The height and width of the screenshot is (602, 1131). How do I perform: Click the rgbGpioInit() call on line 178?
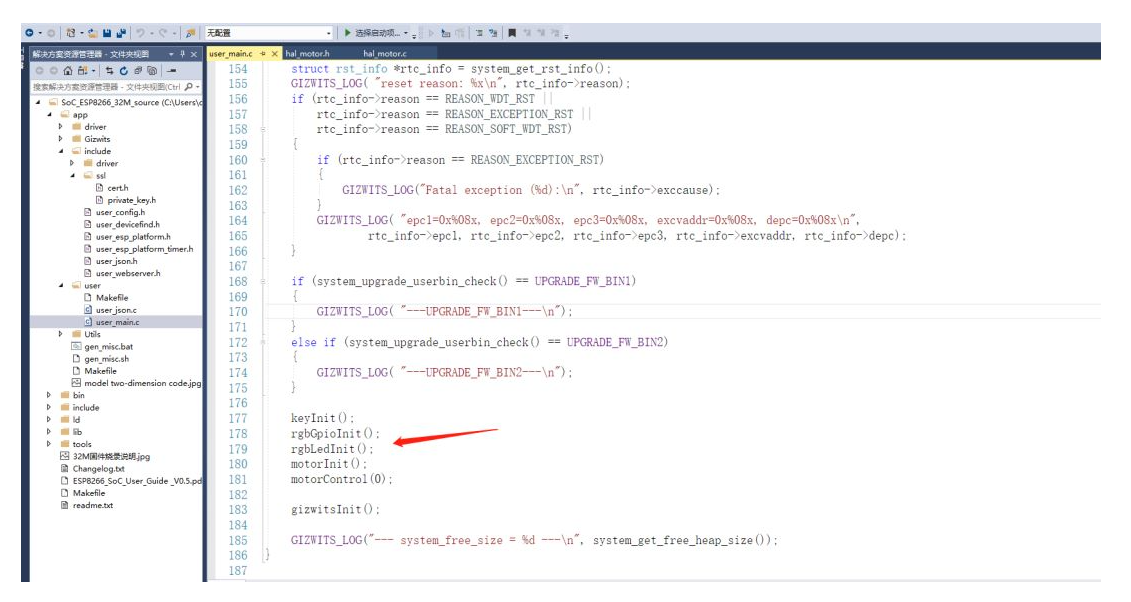(335, 433)
